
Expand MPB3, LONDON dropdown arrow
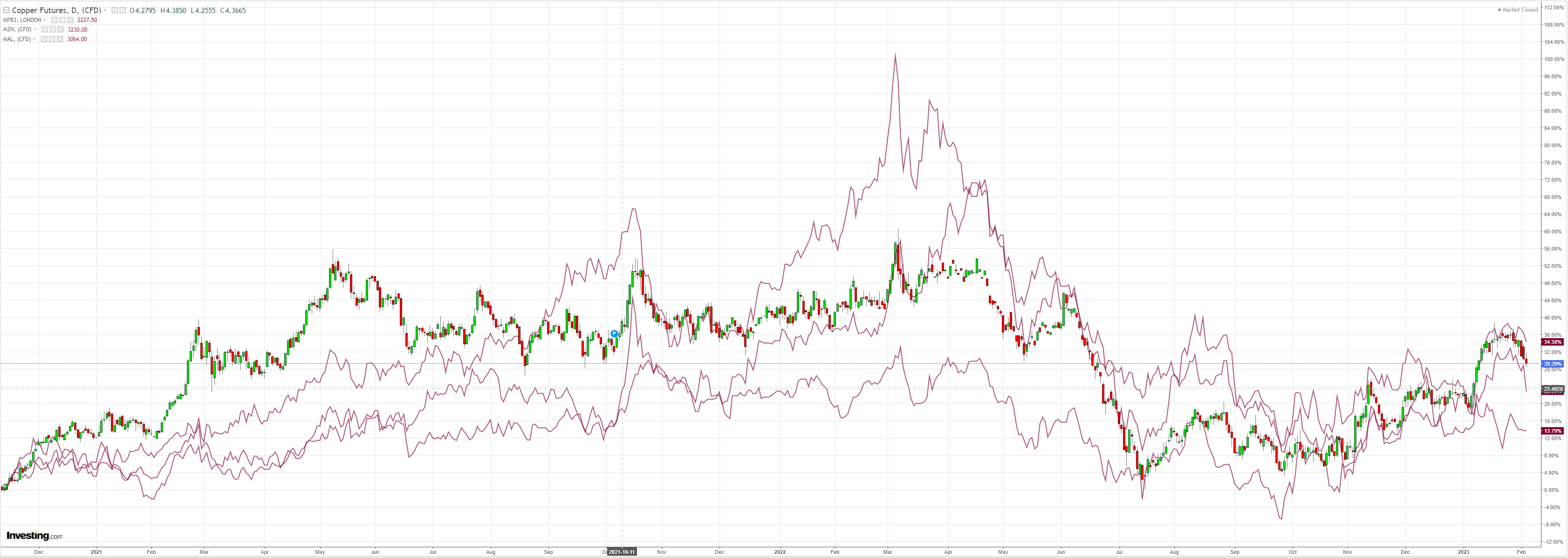(x=45, y=20)
